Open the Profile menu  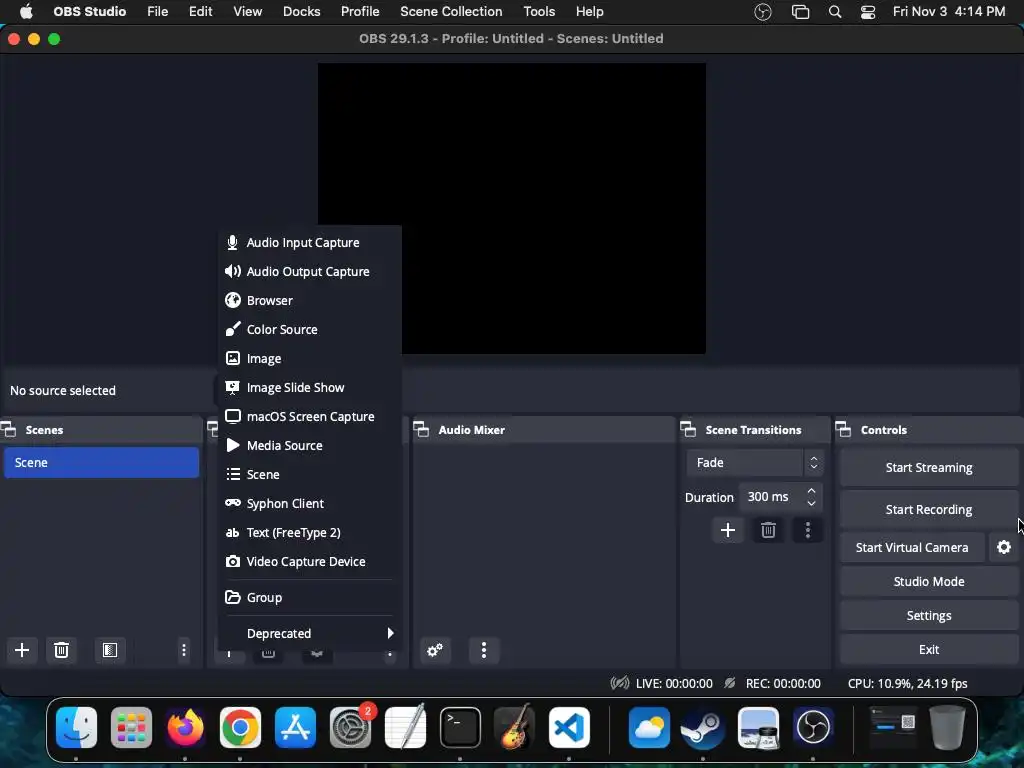pos(360,12)
